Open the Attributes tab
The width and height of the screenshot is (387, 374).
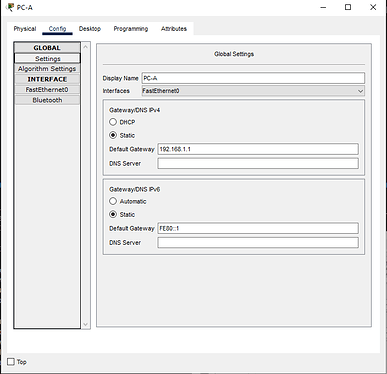174,29
